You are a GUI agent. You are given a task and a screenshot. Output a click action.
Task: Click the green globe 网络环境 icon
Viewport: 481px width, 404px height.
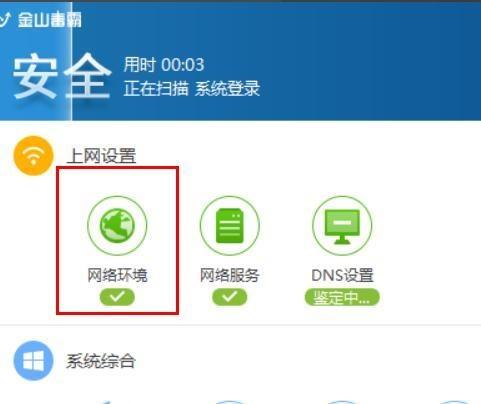[117, 225]
